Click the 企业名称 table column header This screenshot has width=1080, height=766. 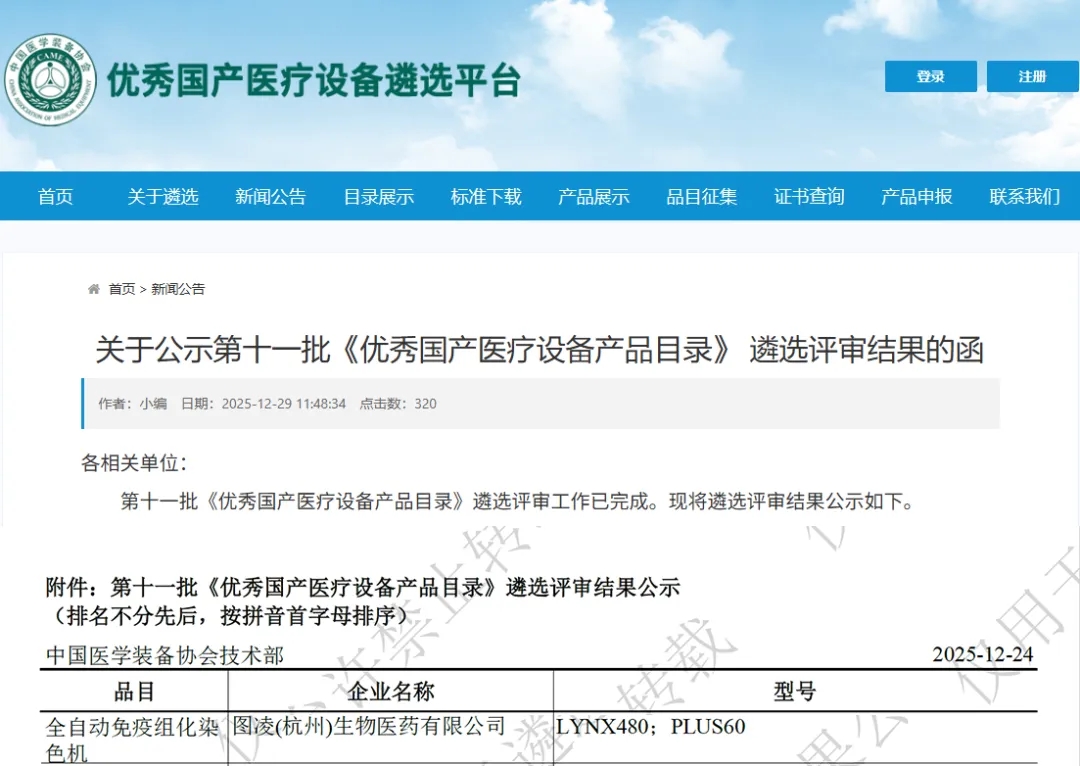coord(390,691)
